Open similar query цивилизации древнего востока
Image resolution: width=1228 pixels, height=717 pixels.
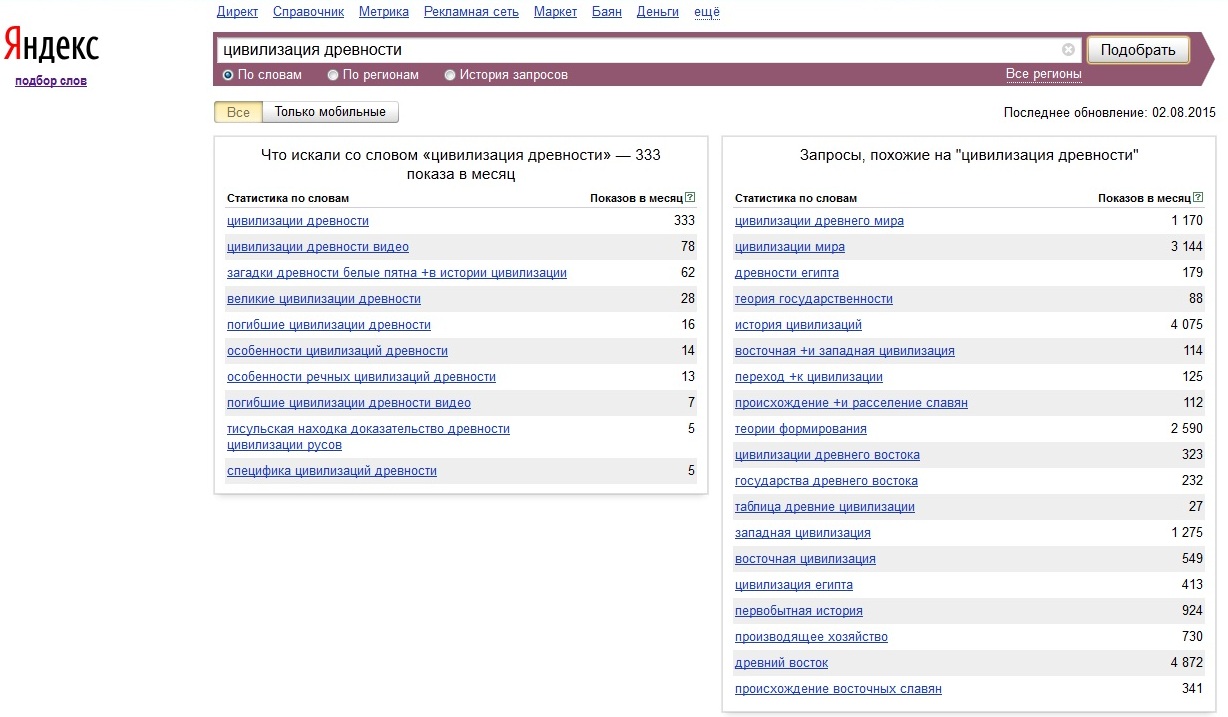click(827, 455)
